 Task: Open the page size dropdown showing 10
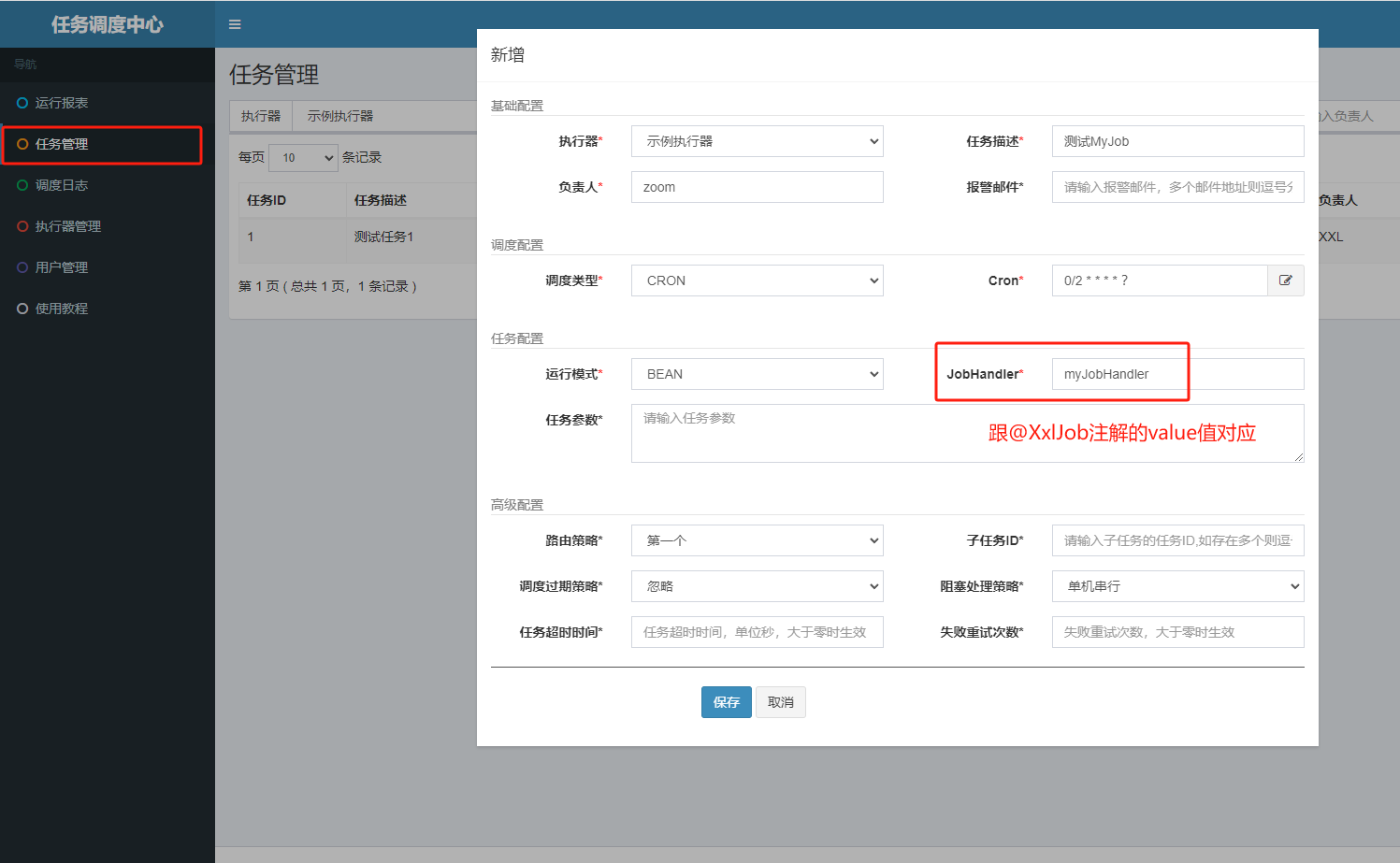click(303, 158)
